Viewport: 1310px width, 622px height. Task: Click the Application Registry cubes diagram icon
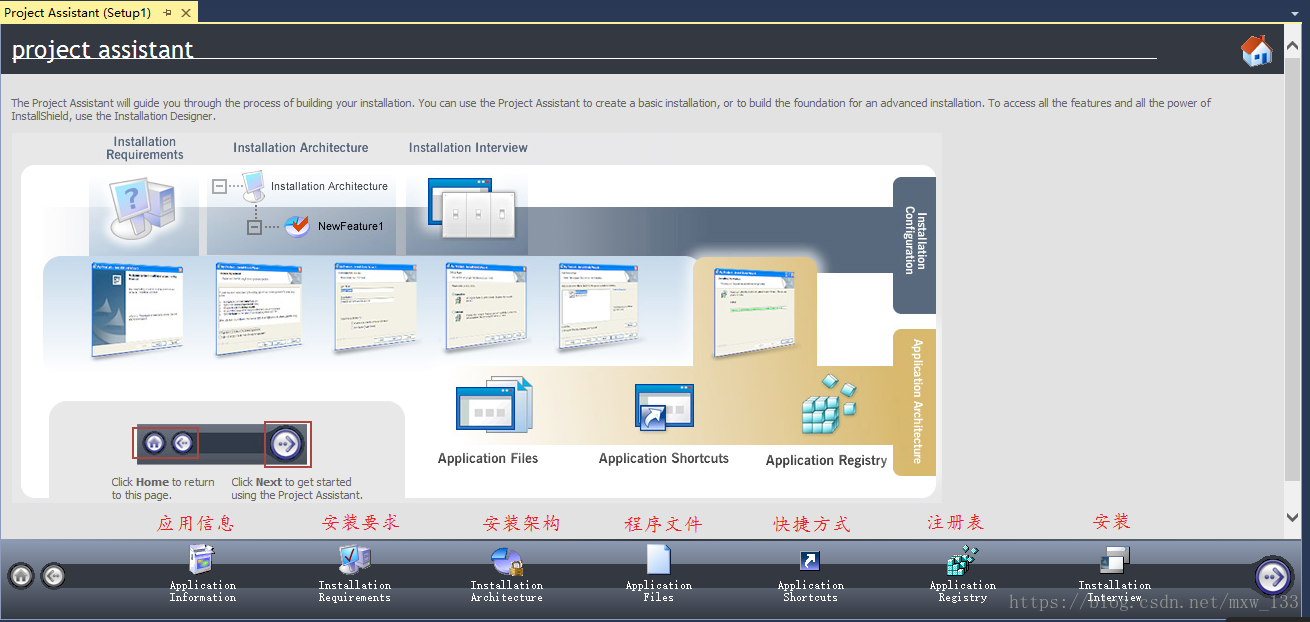829,404
